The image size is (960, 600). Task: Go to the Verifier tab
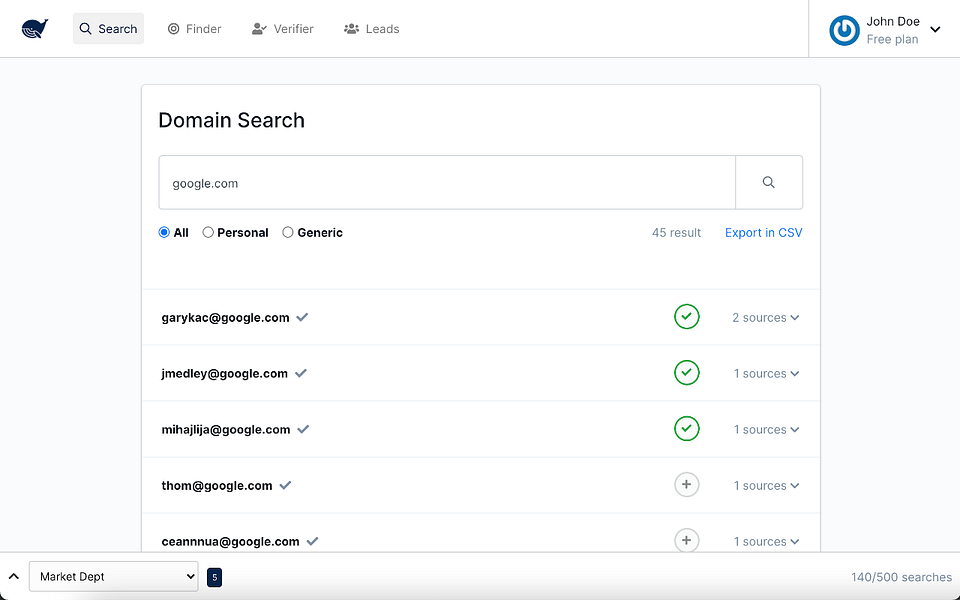(x=283, y=29)
